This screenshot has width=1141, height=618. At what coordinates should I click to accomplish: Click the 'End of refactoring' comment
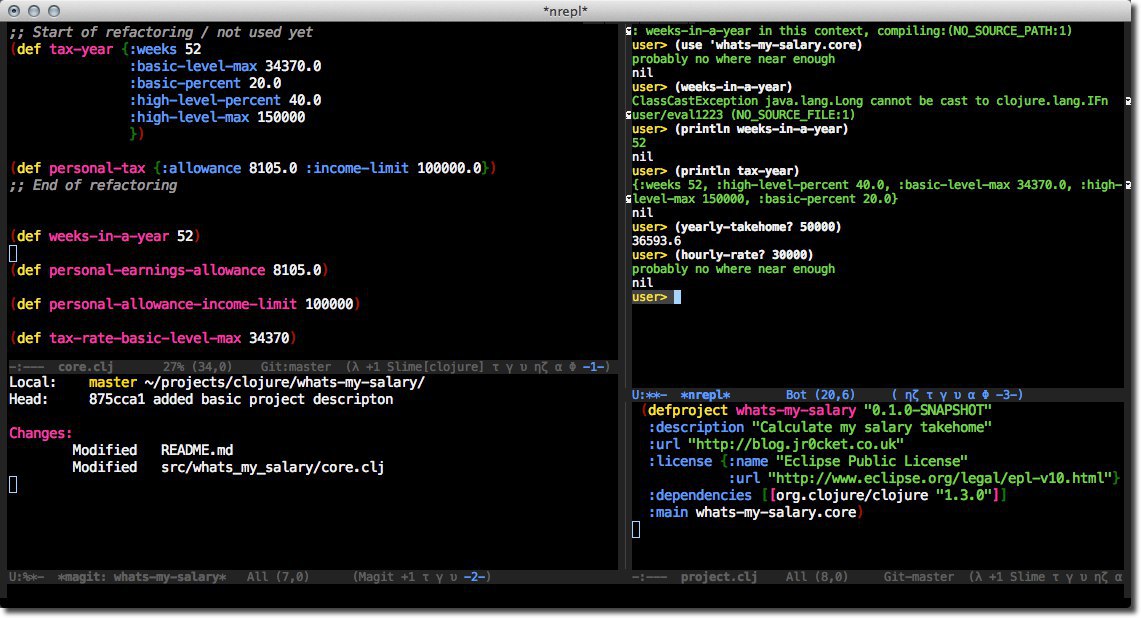(93, 185)
